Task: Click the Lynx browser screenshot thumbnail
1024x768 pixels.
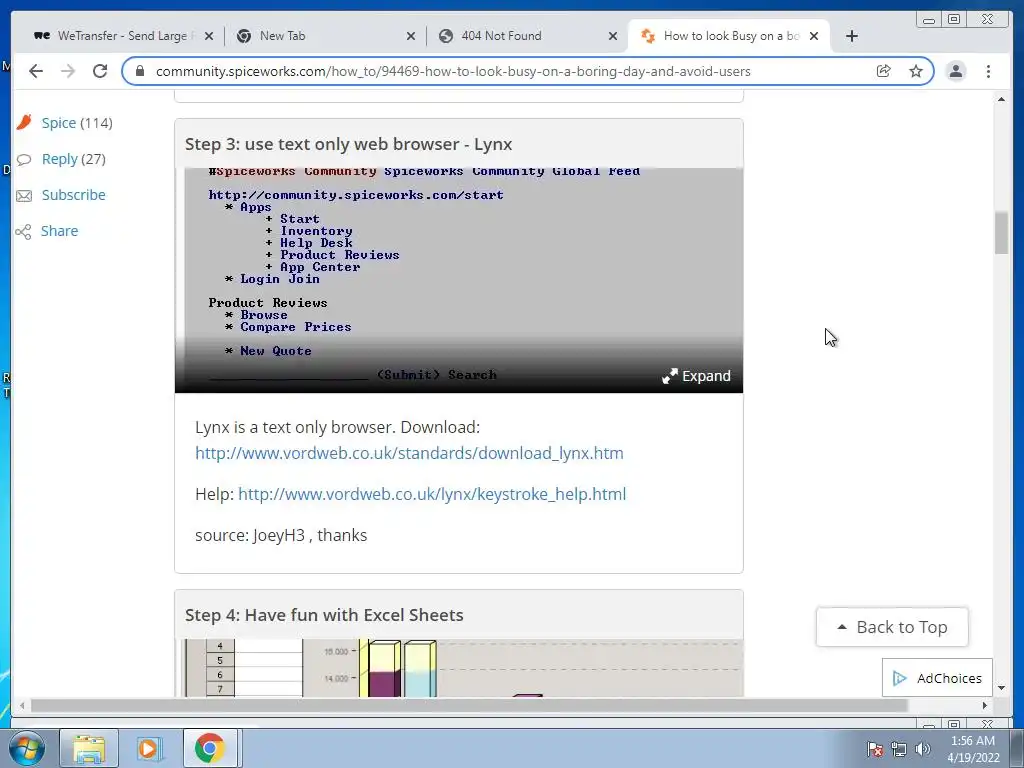Action: click(x=459, y=280)
